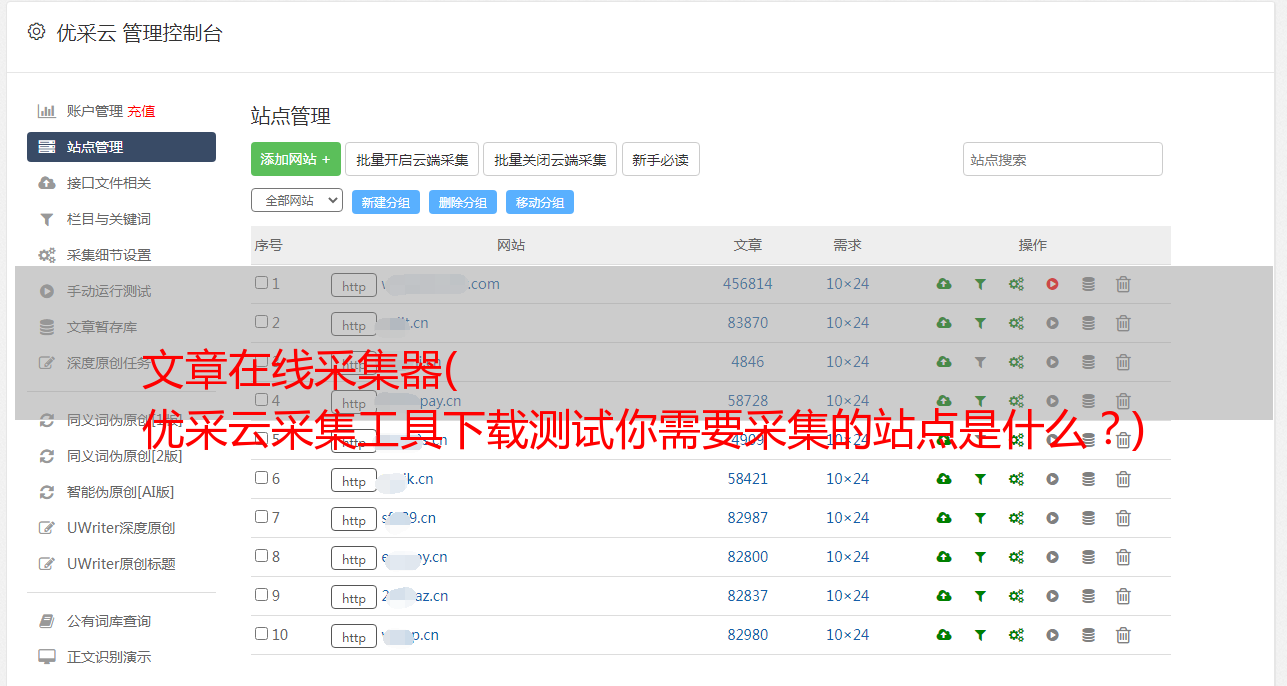
Task: Click article count 58421
Action: 748,479
